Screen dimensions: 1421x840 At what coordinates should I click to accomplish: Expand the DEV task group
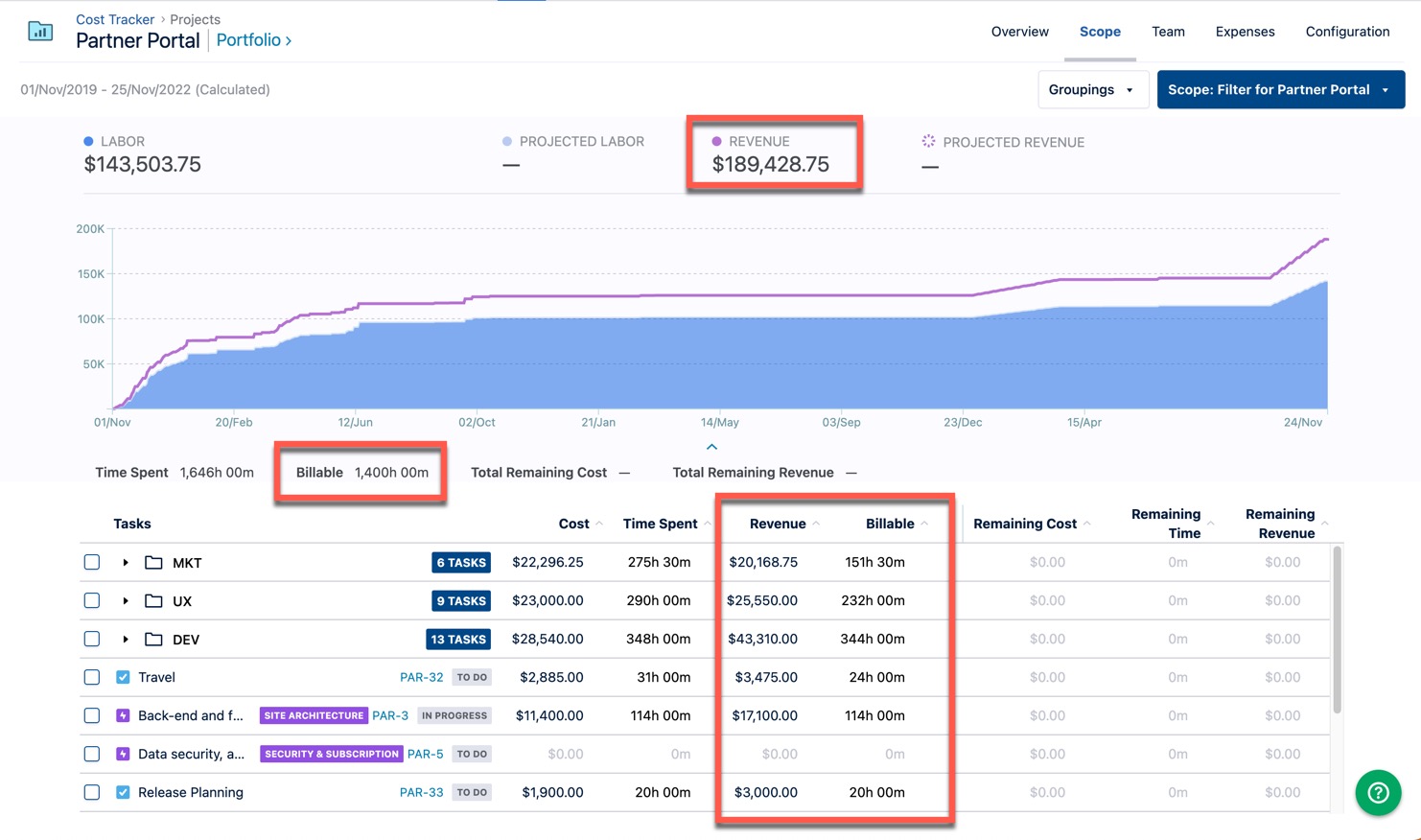click(x=126, y=639)
